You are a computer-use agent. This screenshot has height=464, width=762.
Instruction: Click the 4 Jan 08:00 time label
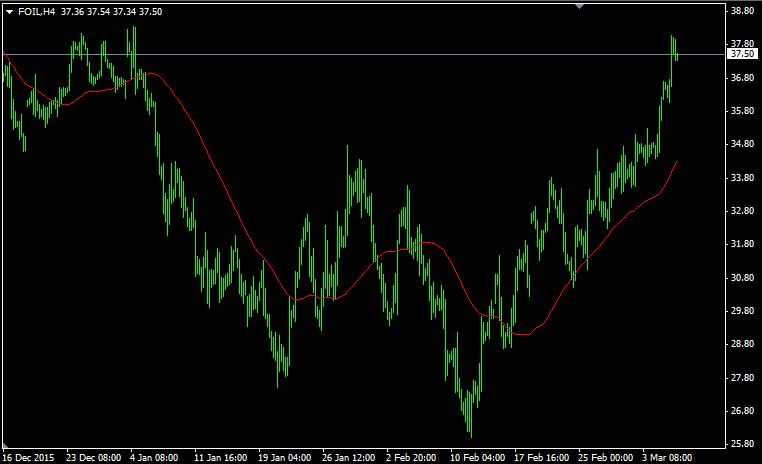[x=154, y=458]
